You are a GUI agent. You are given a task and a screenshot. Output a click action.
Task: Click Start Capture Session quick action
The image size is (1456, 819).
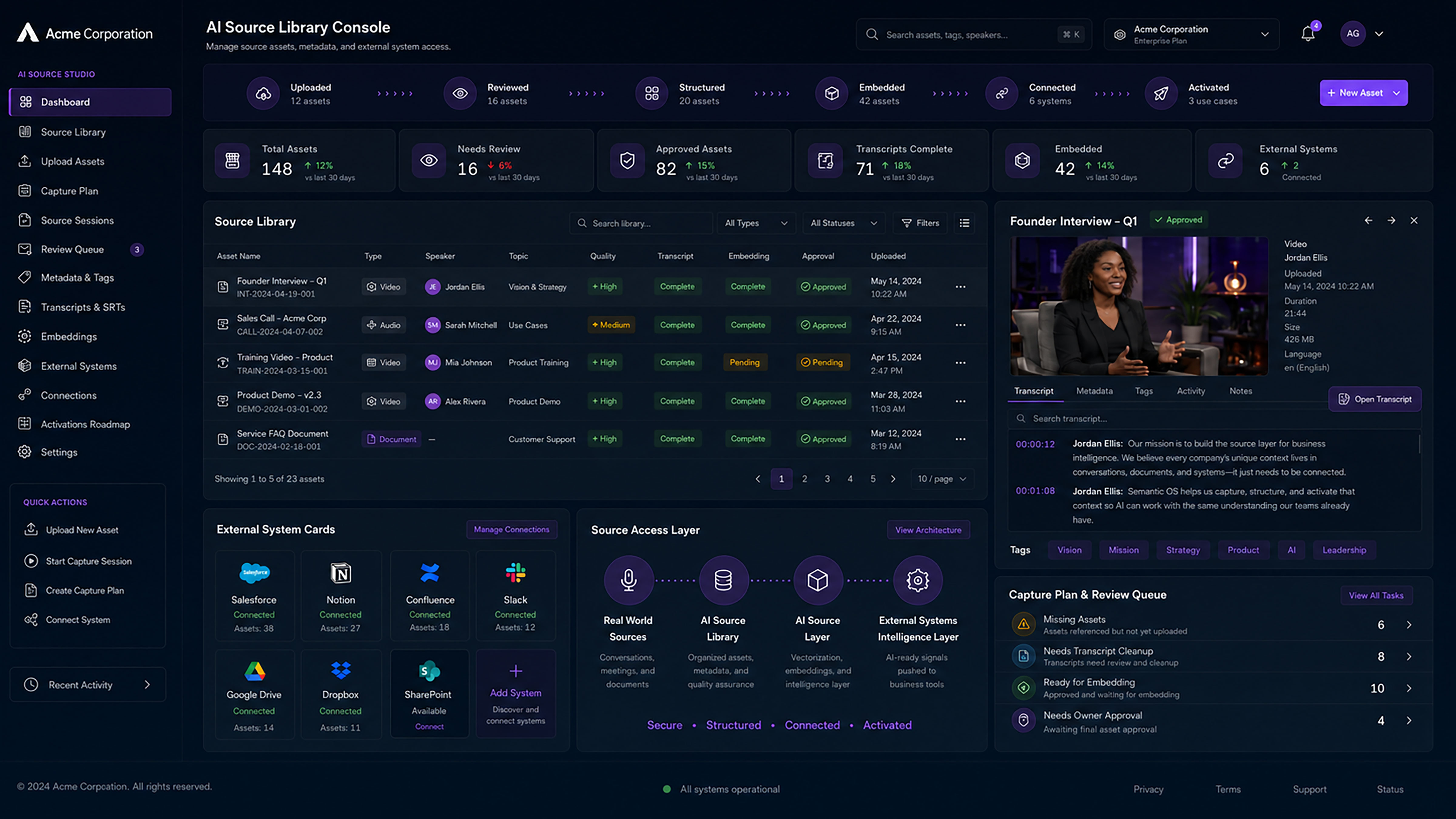pos(79,561)
